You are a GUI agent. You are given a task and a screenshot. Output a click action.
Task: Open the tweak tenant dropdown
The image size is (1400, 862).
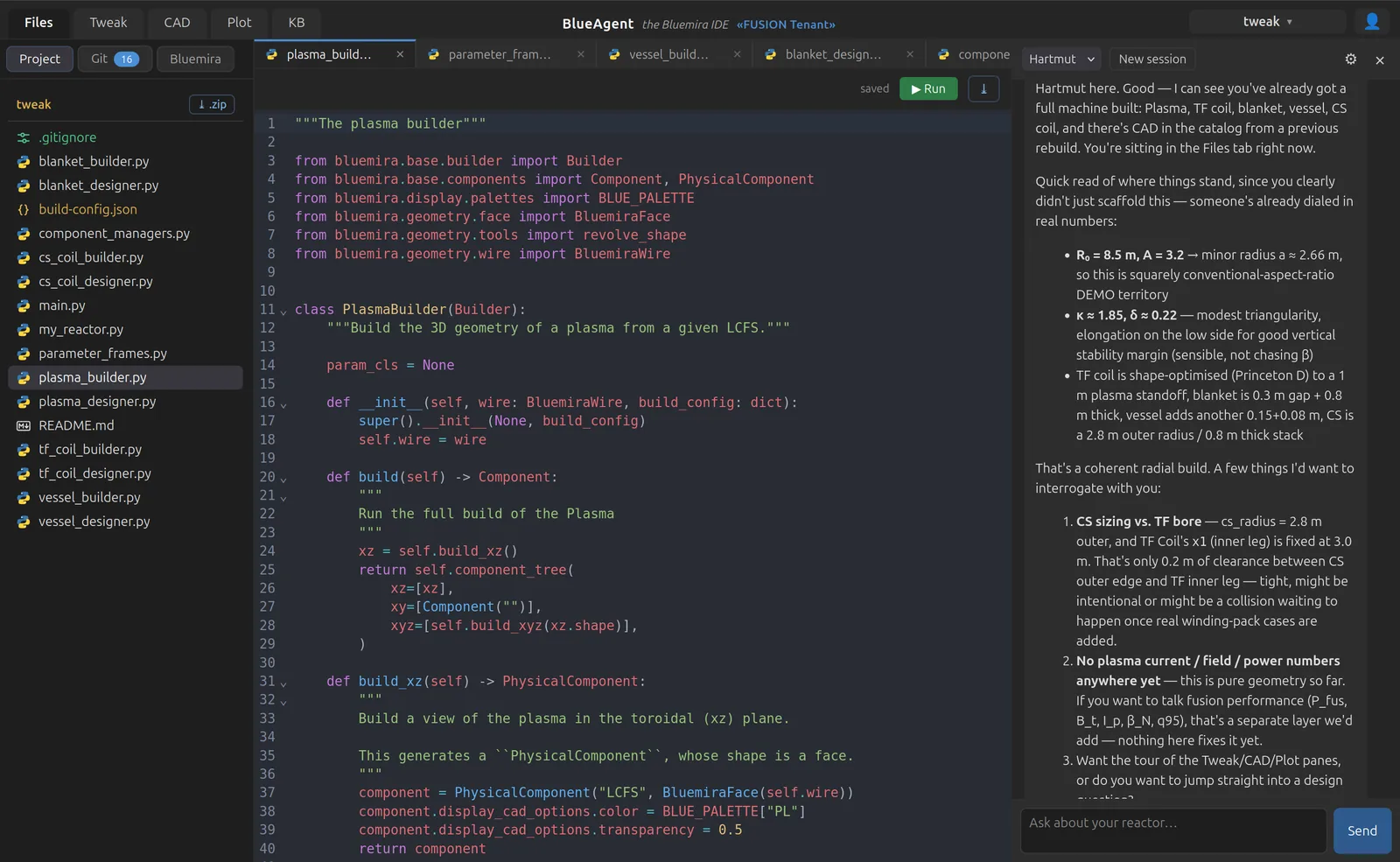click(x=1267, y=22)
